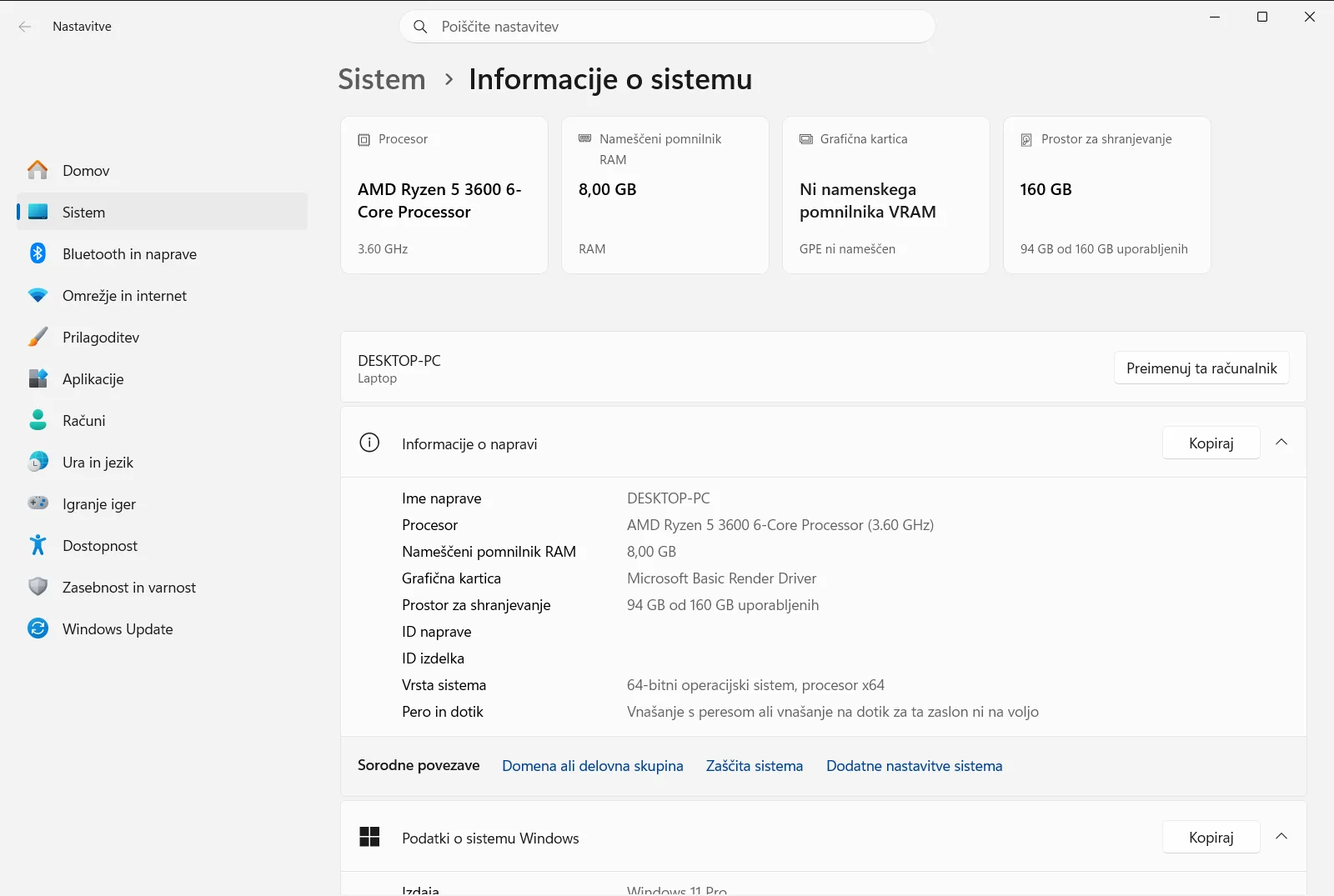Click the Procesor AMD Ryzen card

tap(444, 195)
